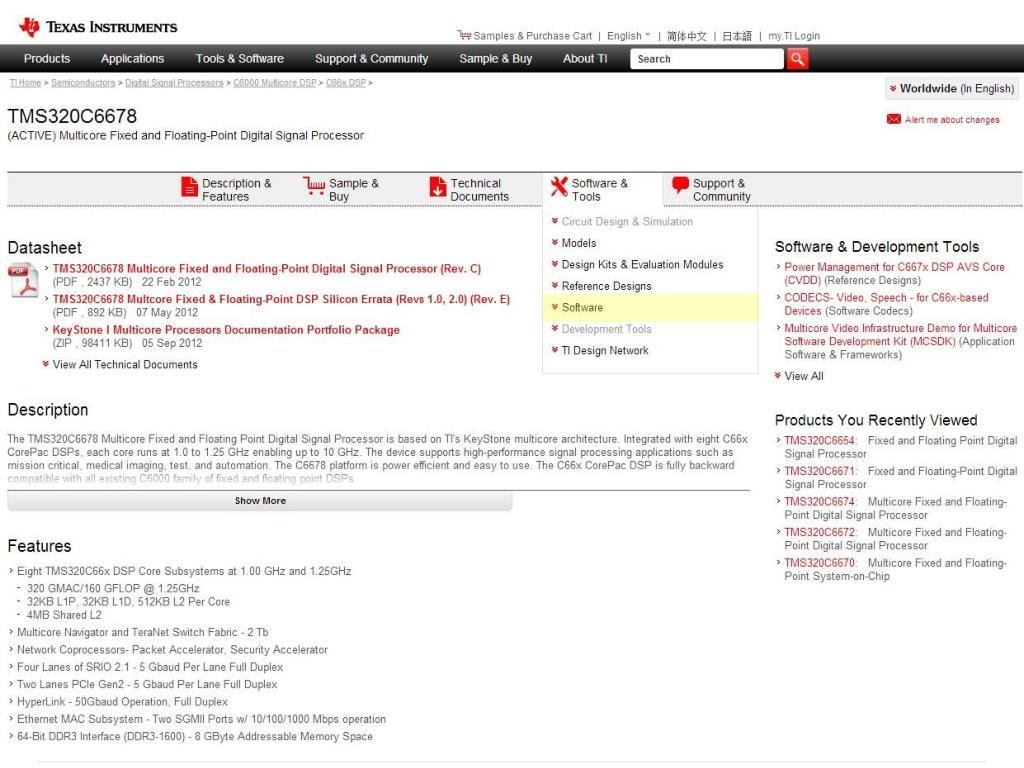
Task: Click Alert me about changes
Action: pyautogui.click(x=952, y=120)
